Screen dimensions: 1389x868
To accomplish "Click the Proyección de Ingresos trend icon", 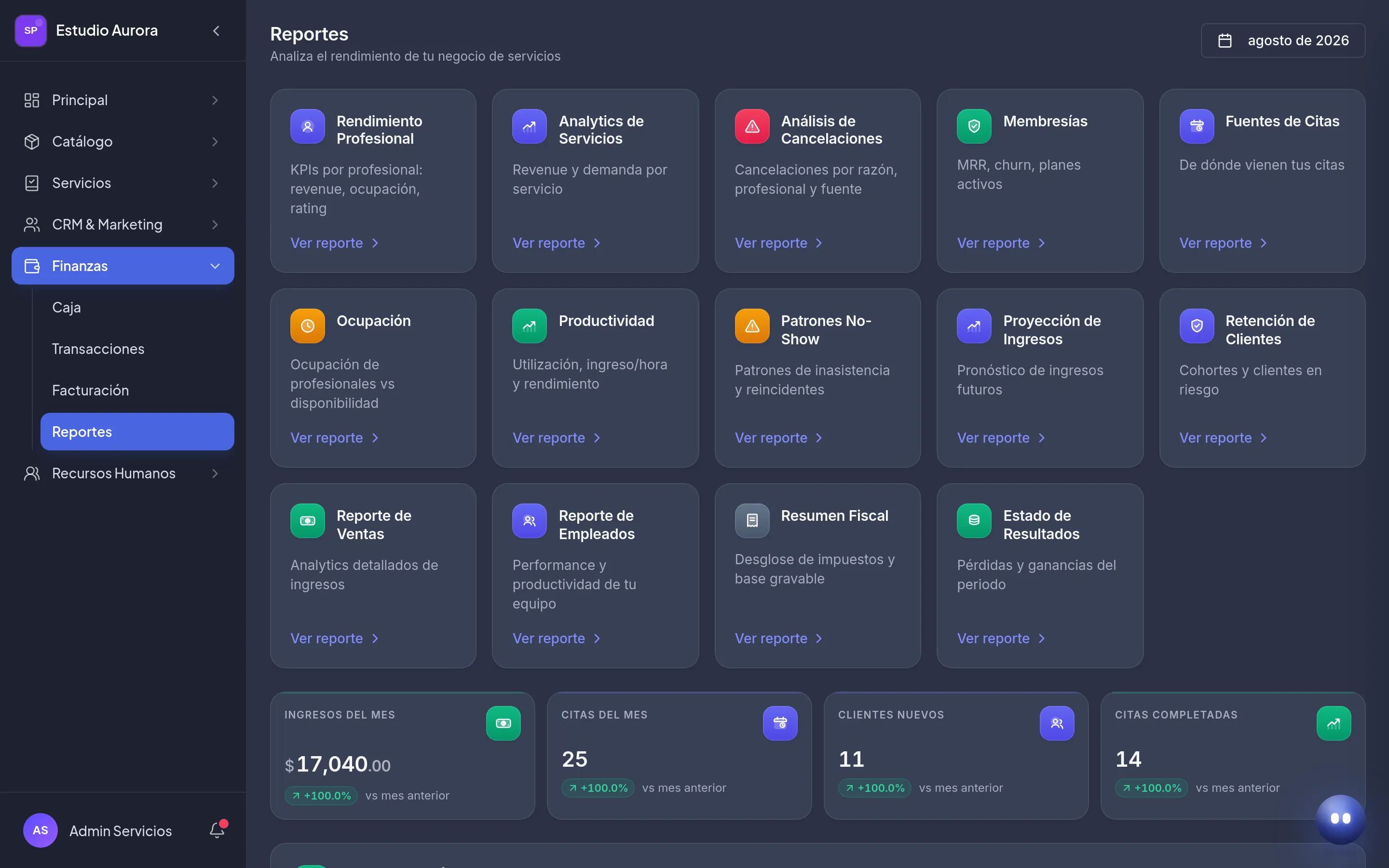I will point(974,326).
